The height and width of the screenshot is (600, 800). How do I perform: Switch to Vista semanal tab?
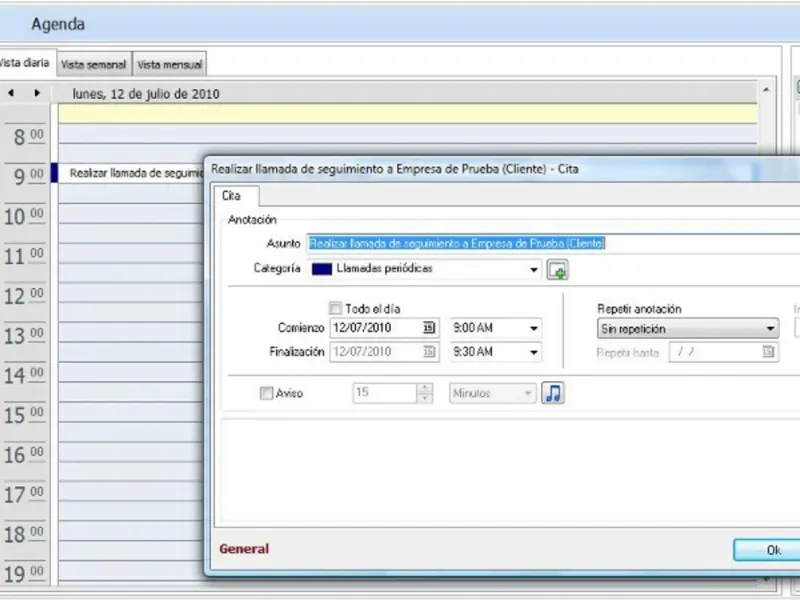pyautogui.click(x=93, y=65)
